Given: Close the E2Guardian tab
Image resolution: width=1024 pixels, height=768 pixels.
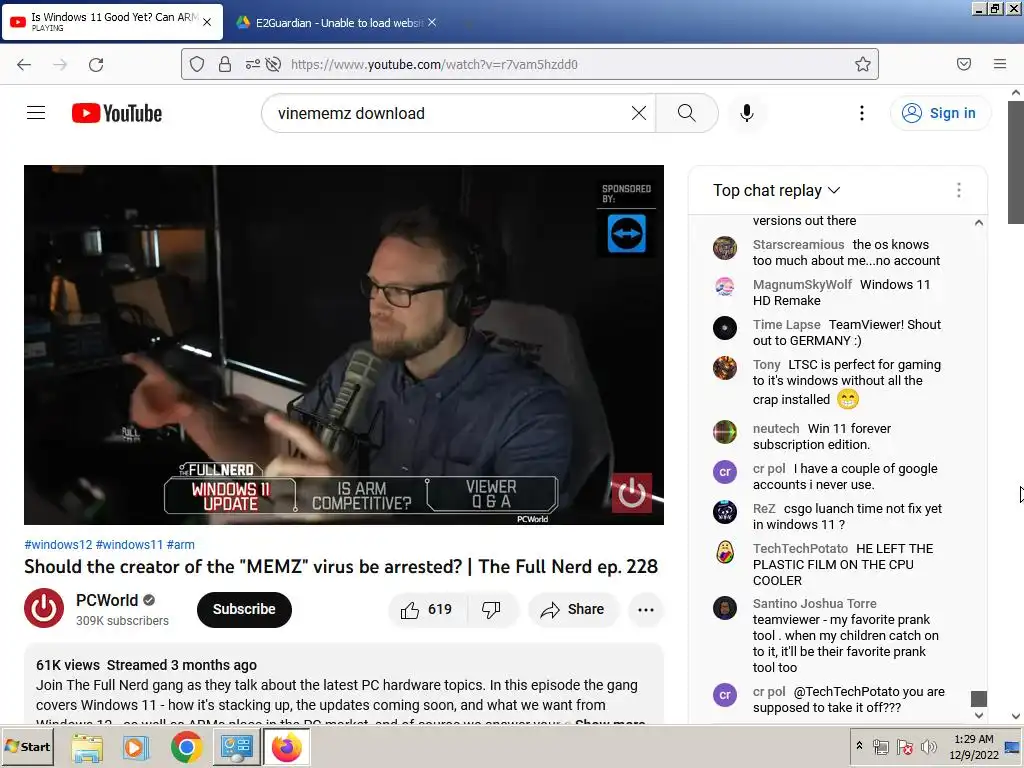Looking at the screenshot, I should coord(432,22).
